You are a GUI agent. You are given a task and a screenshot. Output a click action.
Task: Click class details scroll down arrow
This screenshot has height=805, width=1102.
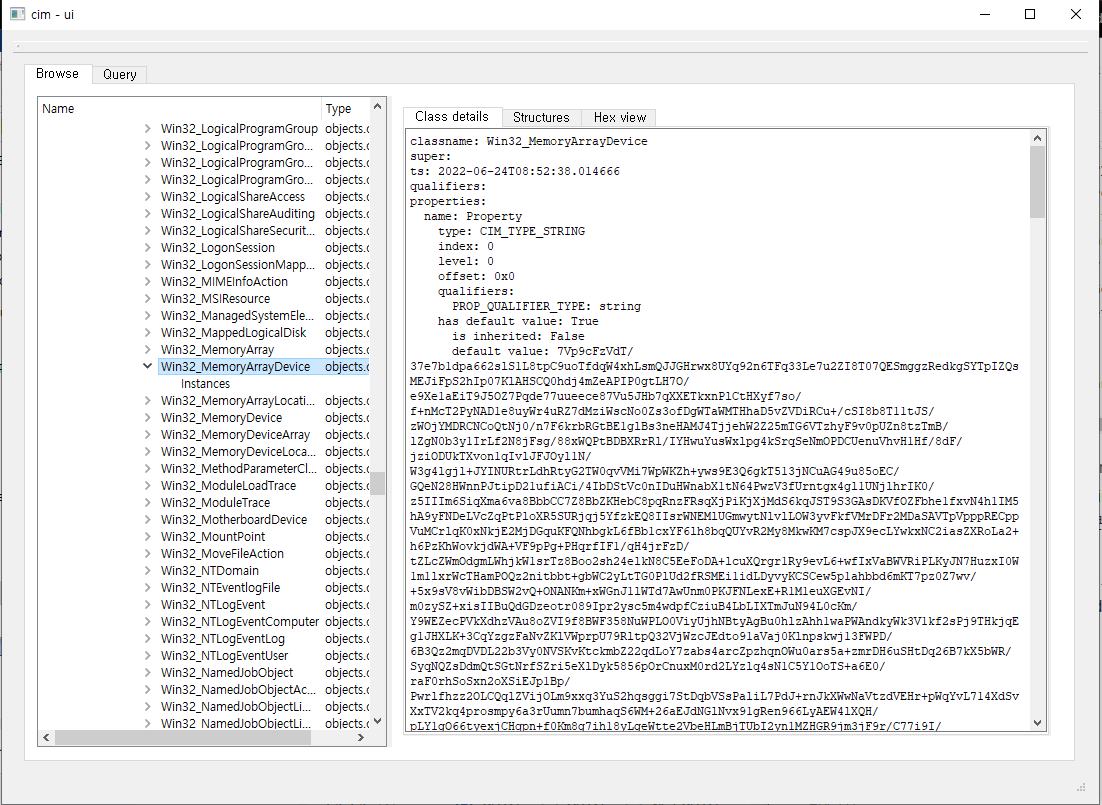1037,722
